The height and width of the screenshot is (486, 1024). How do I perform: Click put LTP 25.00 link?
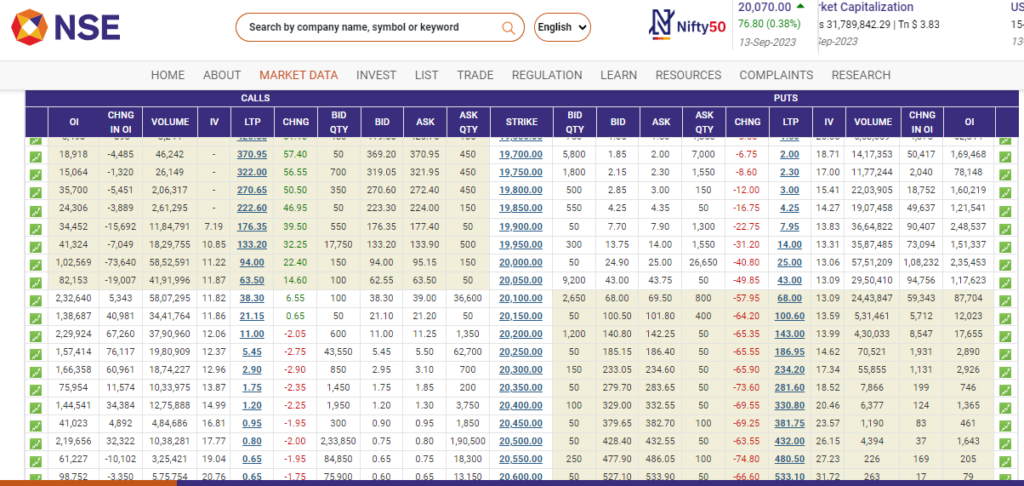[x=789, y=262]
